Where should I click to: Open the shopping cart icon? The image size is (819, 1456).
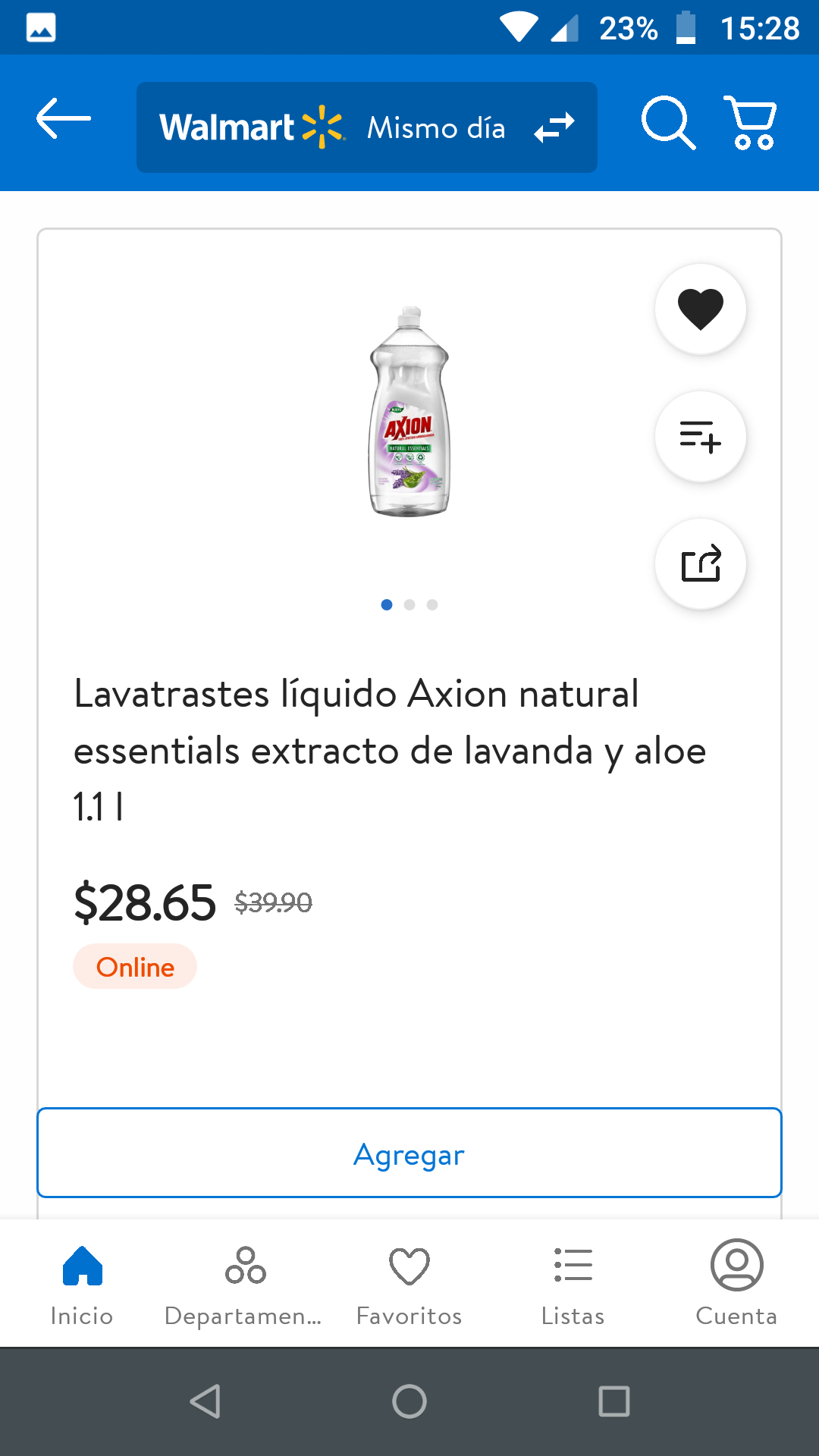pyautogui.click(x=751, y=122)
